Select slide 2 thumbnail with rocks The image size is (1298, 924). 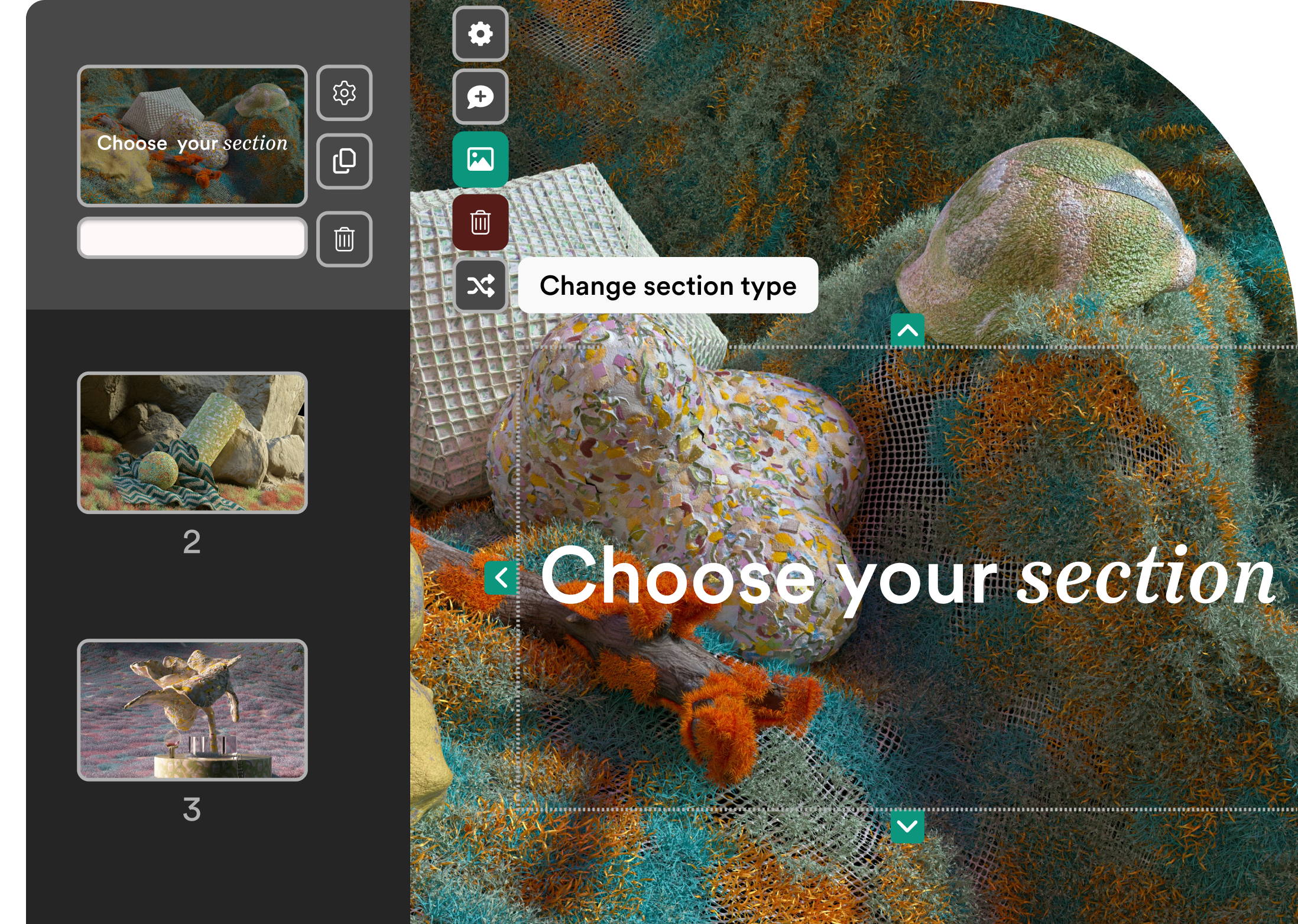pos(192,443)
